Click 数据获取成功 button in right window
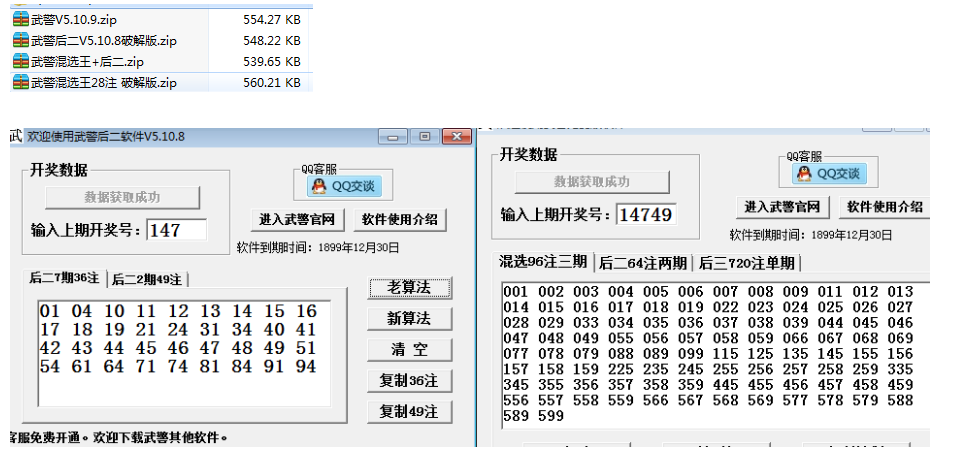970x469 pixels. [592, 182]
